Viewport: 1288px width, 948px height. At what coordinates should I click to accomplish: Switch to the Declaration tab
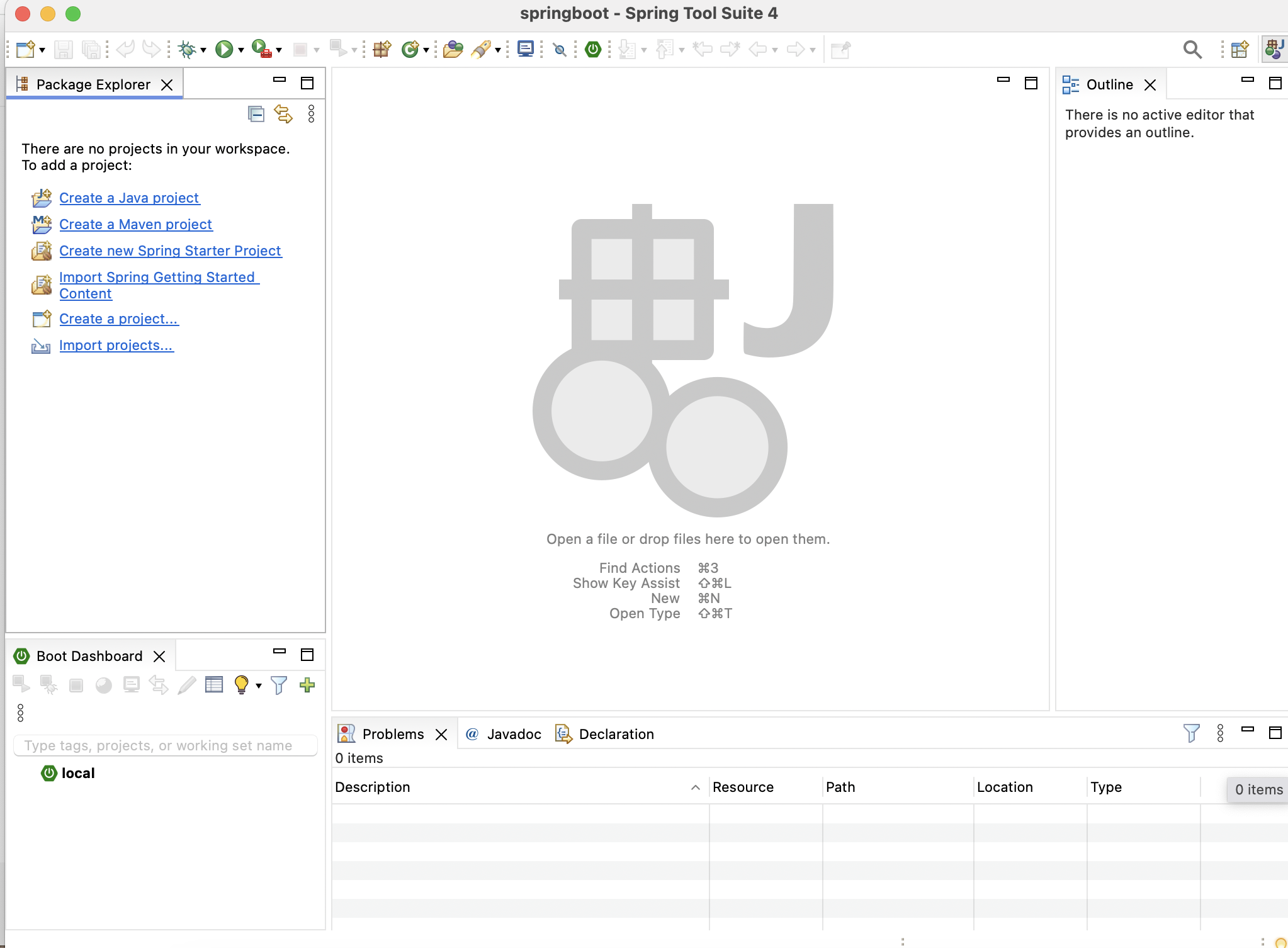pyautogui.click(x=616, y=734)
